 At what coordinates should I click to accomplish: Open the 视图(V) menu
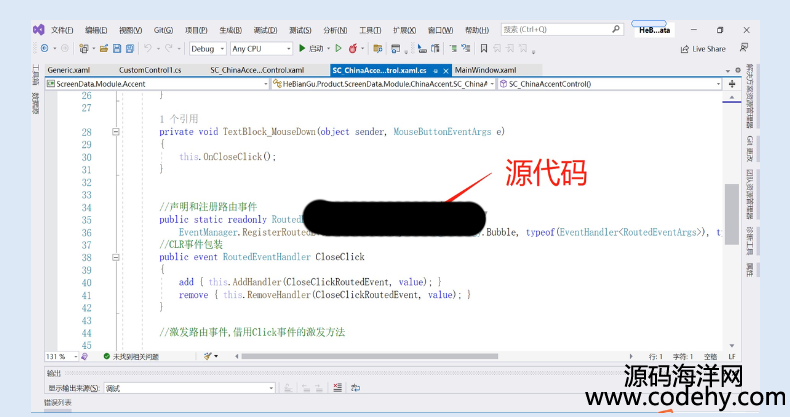point(130,30)
